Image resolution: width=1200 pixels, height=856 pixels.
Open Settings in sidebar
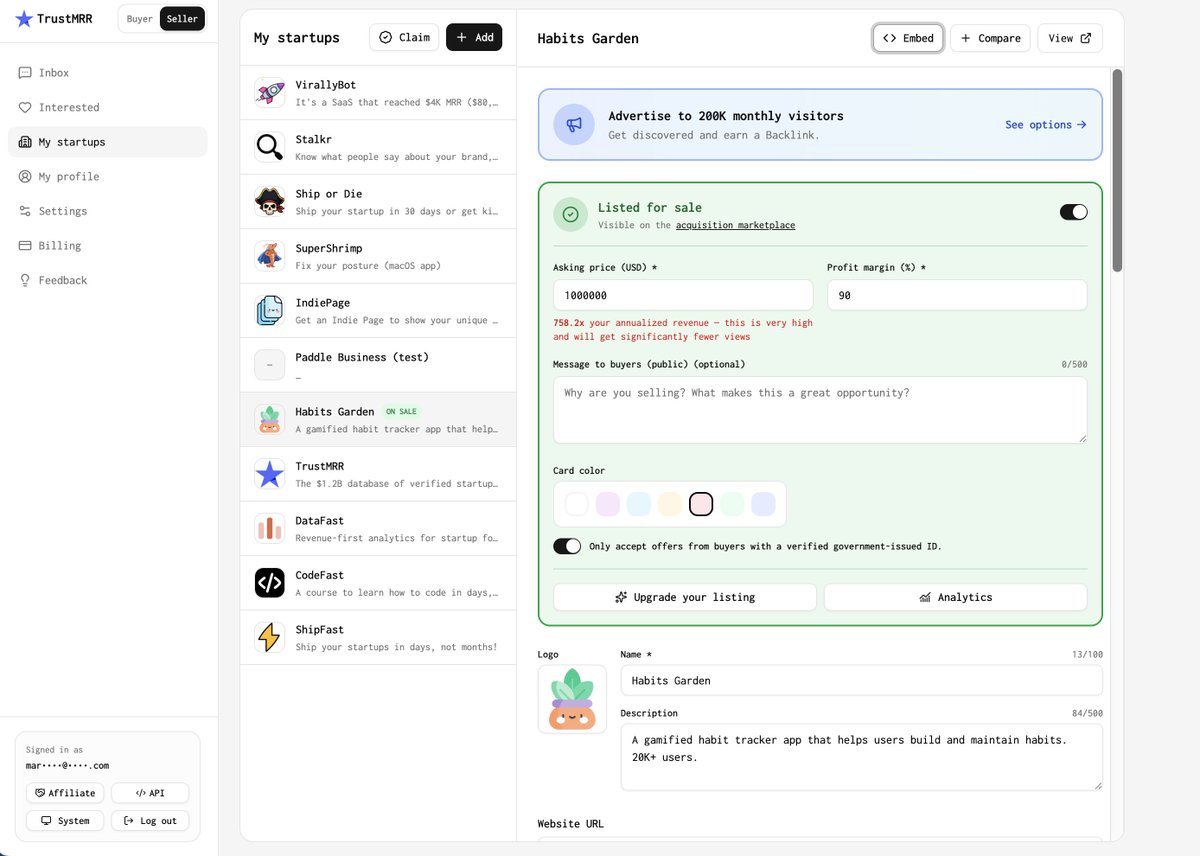click(108, 211)
